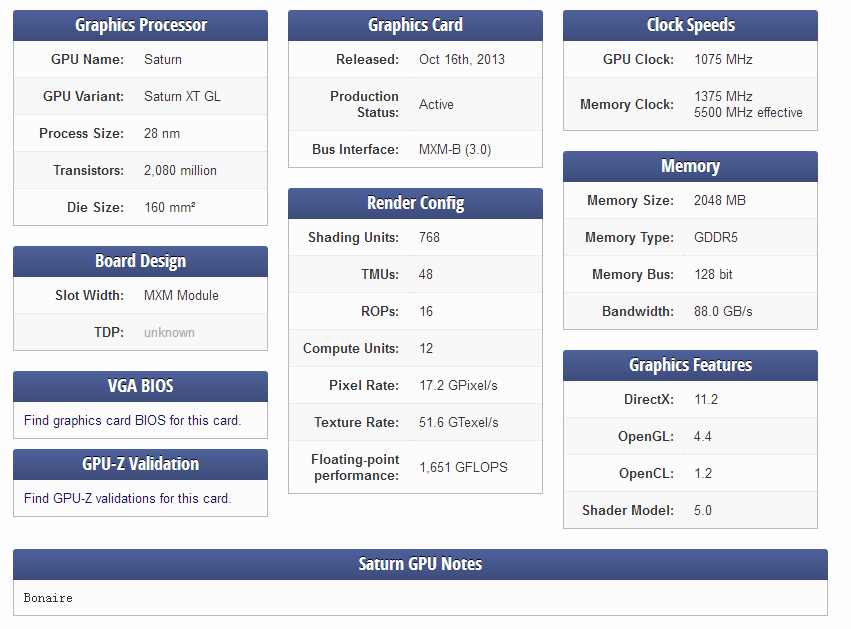Click the Graphics Processor section header

141,26
